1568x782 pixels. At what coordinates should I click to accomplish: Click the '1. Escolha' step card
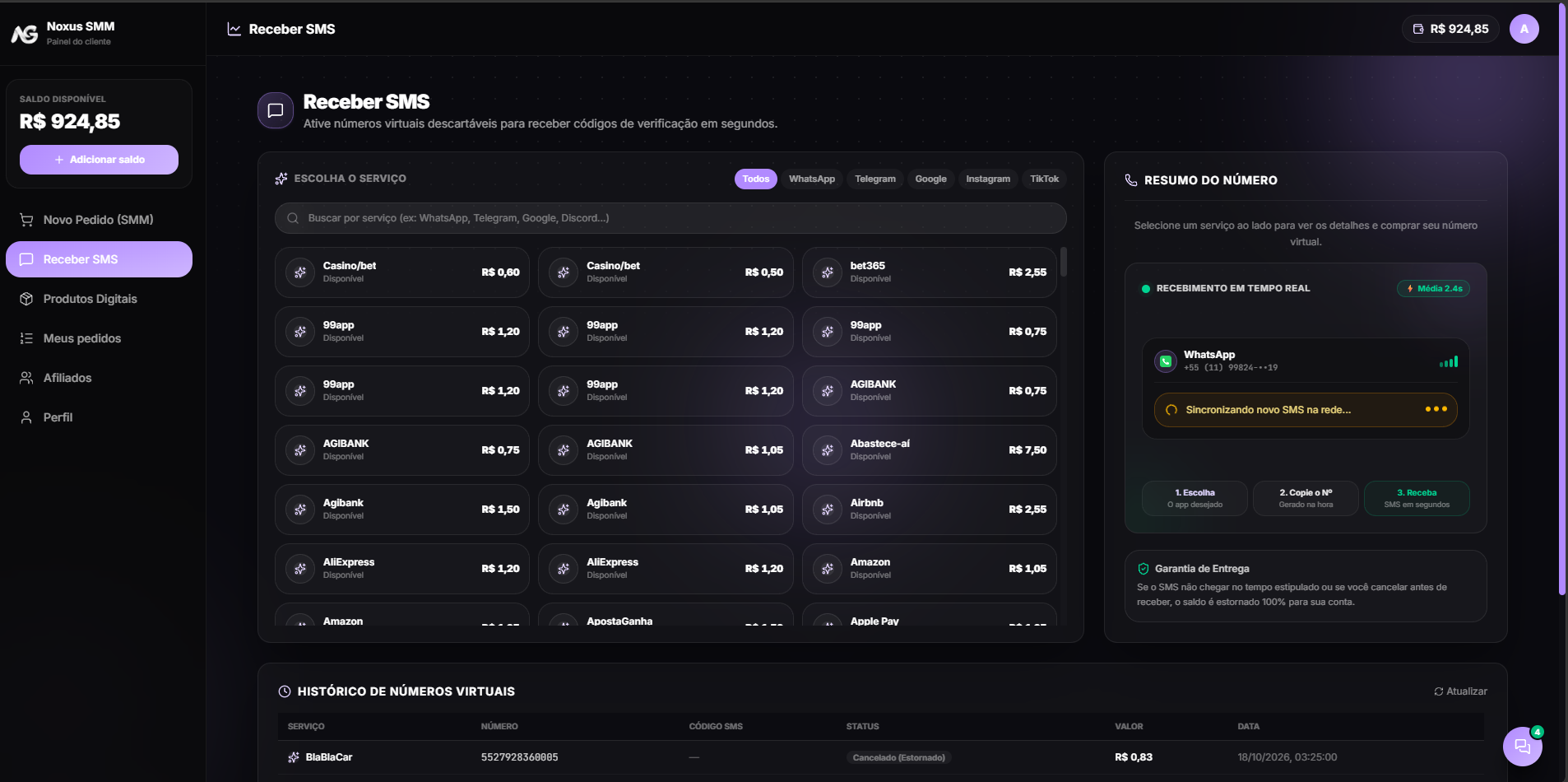[x=1195, y=498]
